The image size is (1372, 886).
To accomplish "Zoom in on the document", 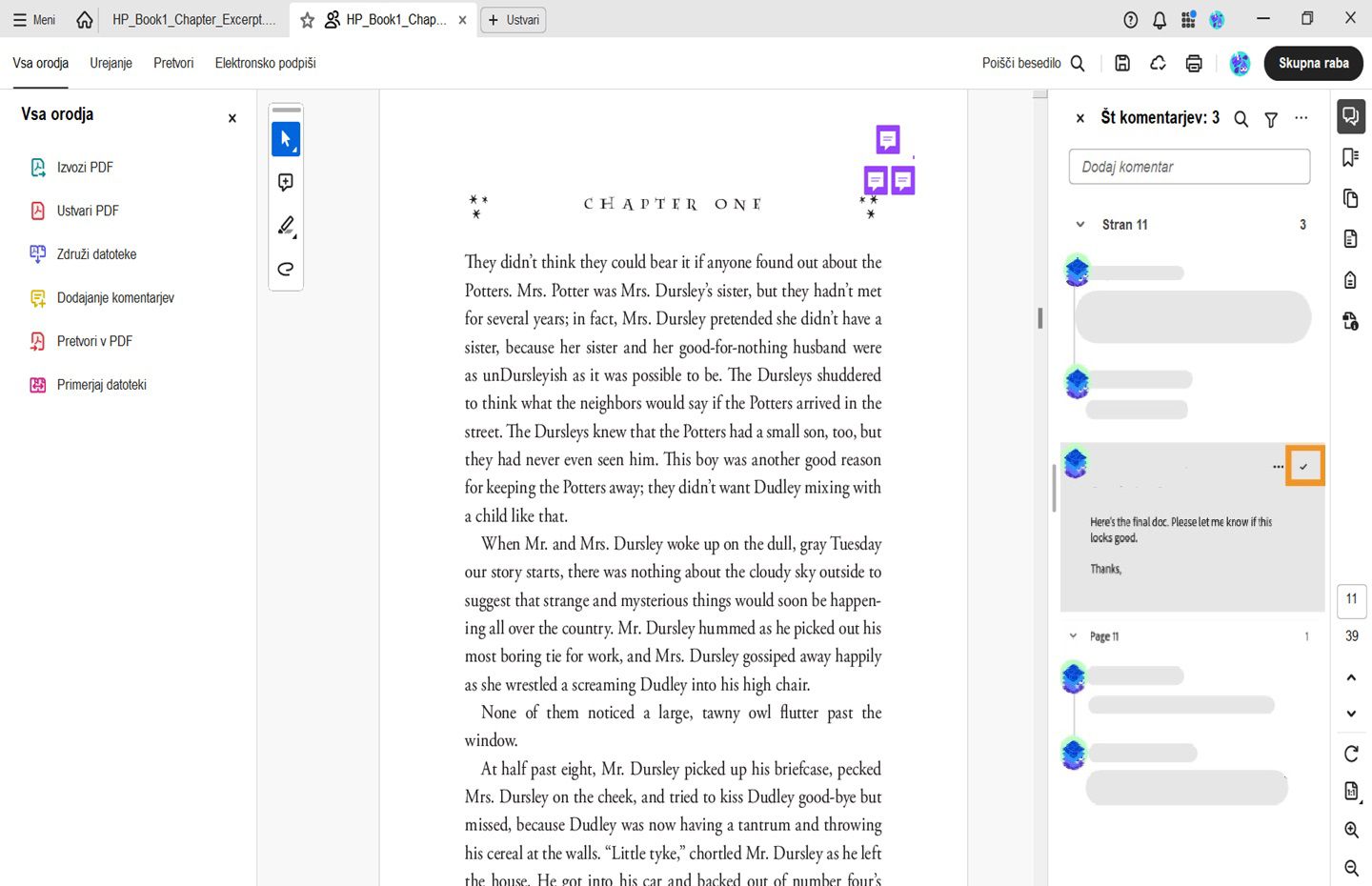I will pyautogui.click(x=1351, y=830).
